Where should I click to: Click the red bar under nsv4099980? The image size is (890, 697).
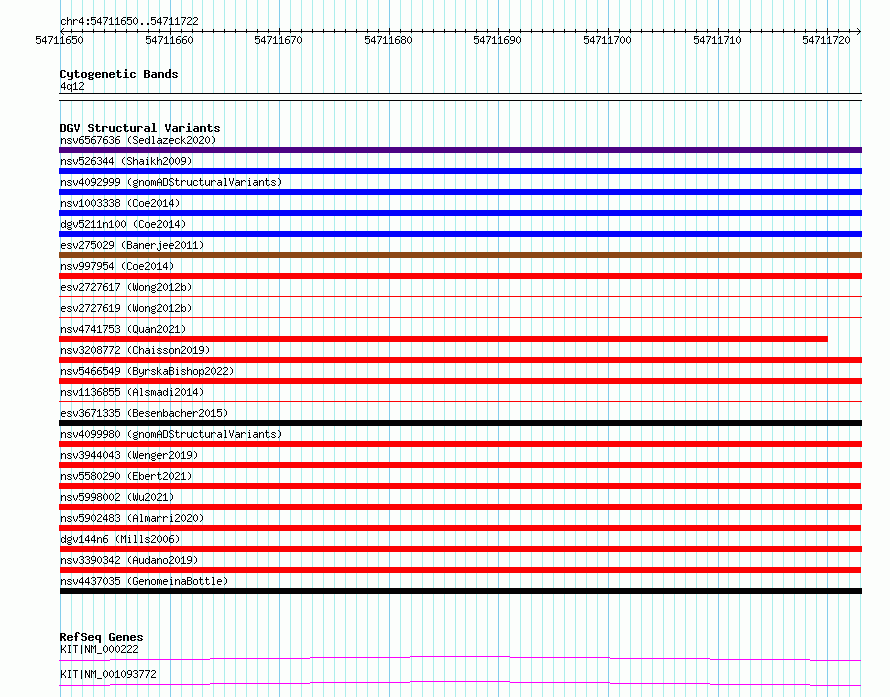[460, 444]
